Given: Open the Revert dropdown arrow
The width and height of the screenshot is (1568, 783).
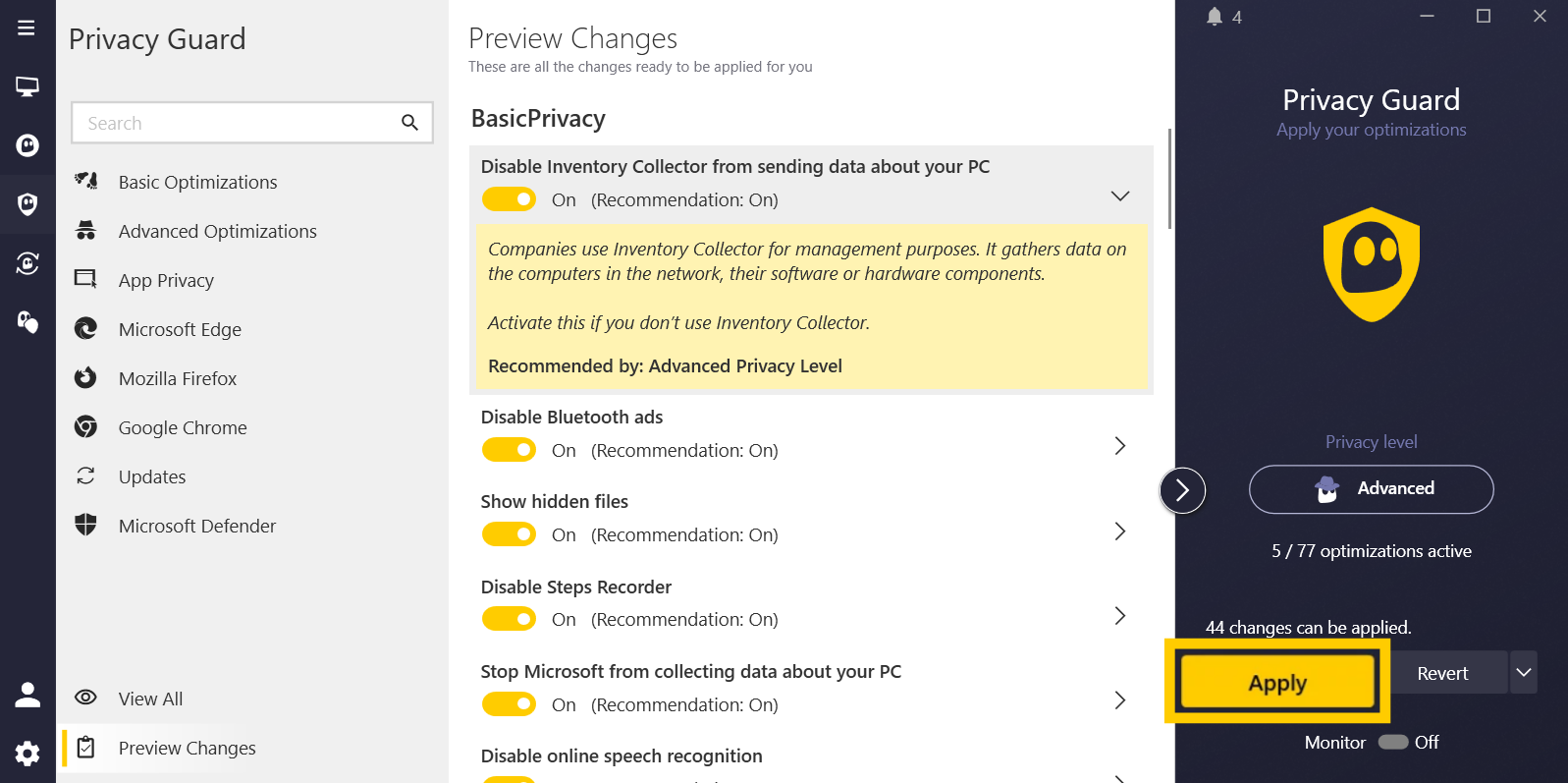Looking at the screenshot, I should (1524, 673).
